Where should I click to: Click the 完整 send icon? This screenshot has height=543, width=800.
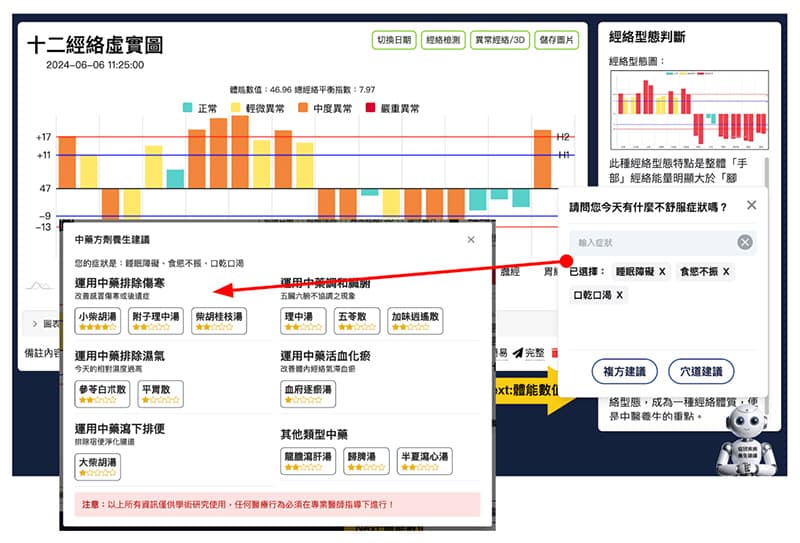[x=518, y=353]
